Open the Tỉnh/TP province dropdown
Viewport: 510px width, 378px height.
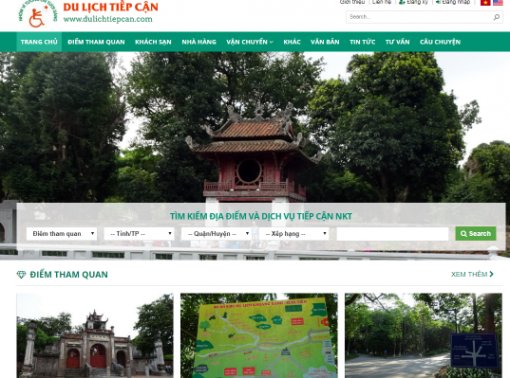point(139,234)
